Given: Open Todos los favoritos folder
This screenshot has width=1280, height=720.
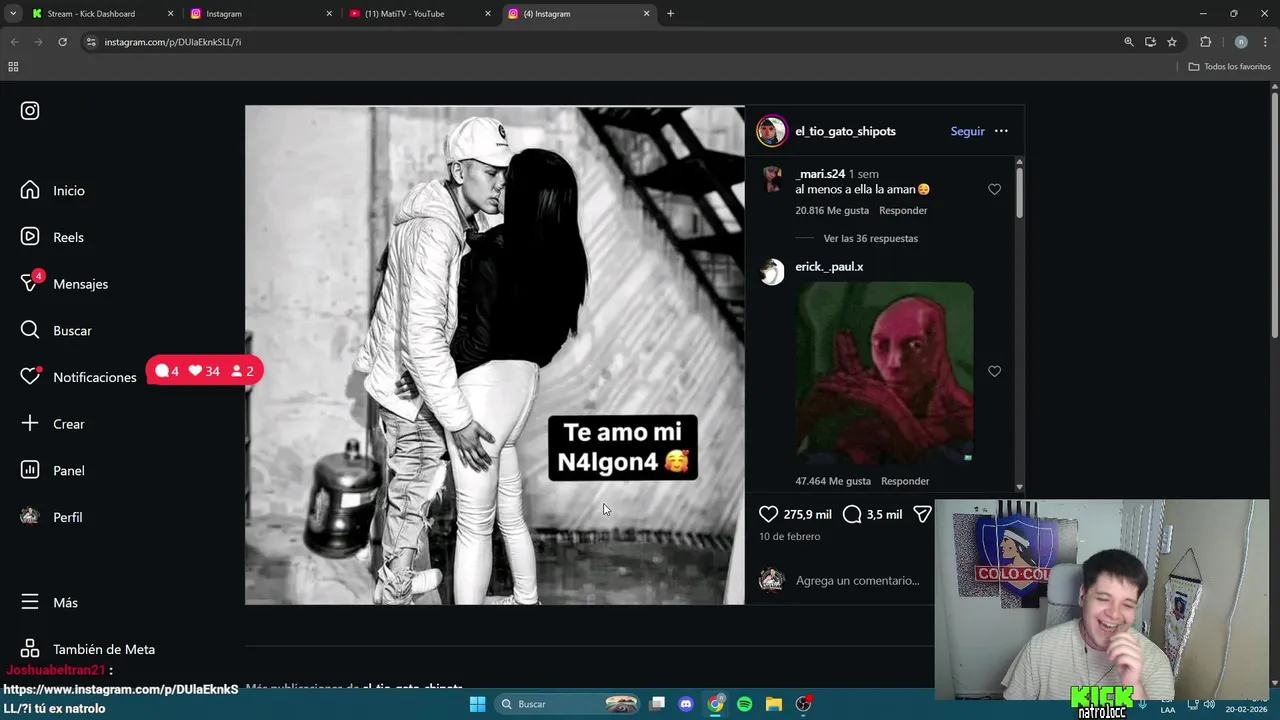Looking at the screenshot, I should tap(1229, 67).
